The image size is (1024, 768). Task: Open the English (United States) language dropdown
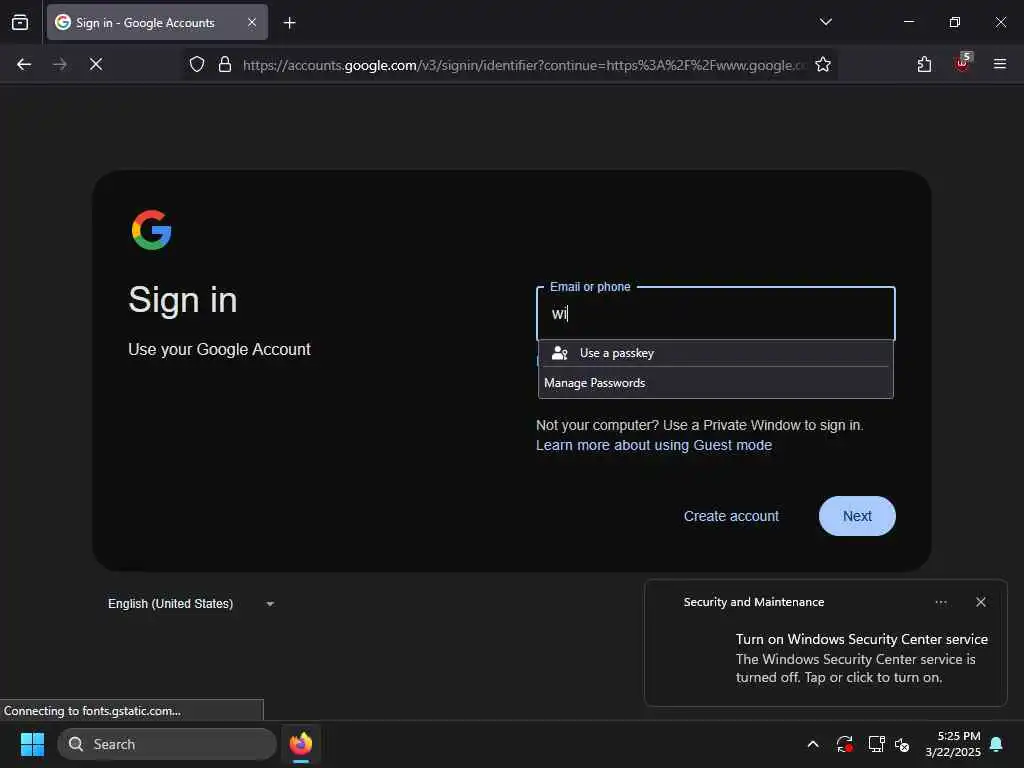191,603
